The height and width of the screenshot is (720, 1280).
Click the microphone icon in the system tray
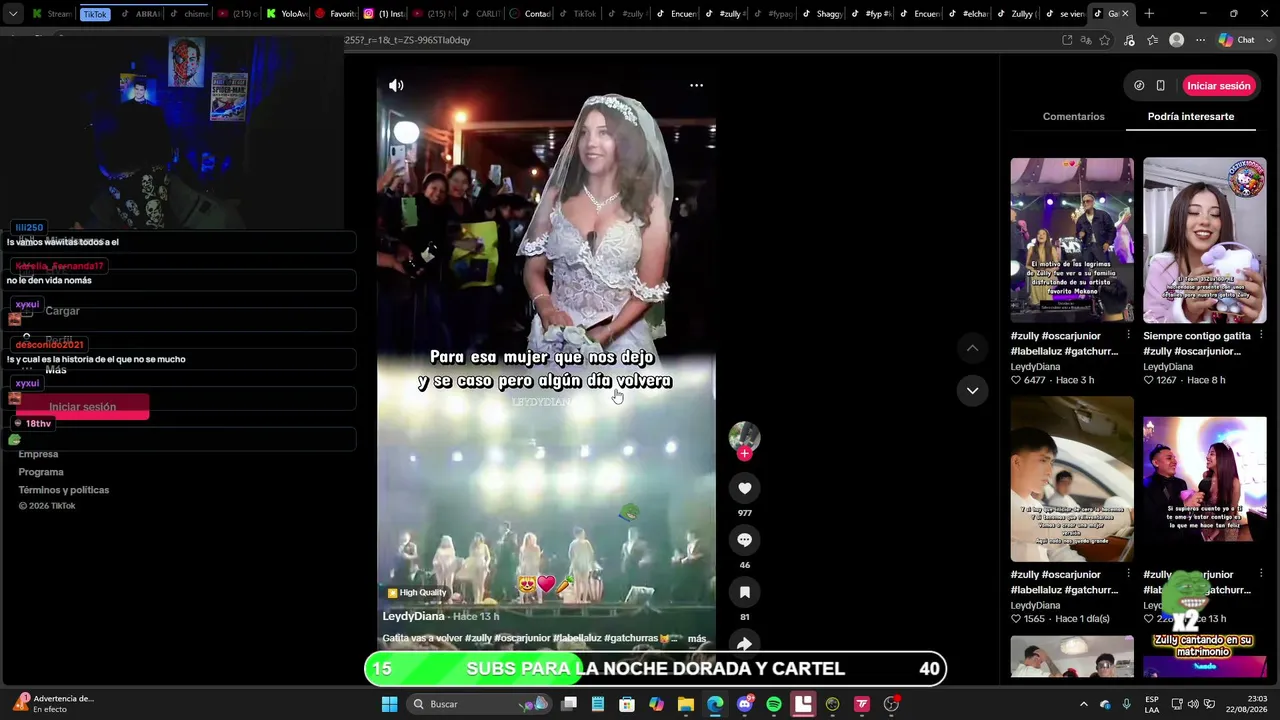(1127, 704)
